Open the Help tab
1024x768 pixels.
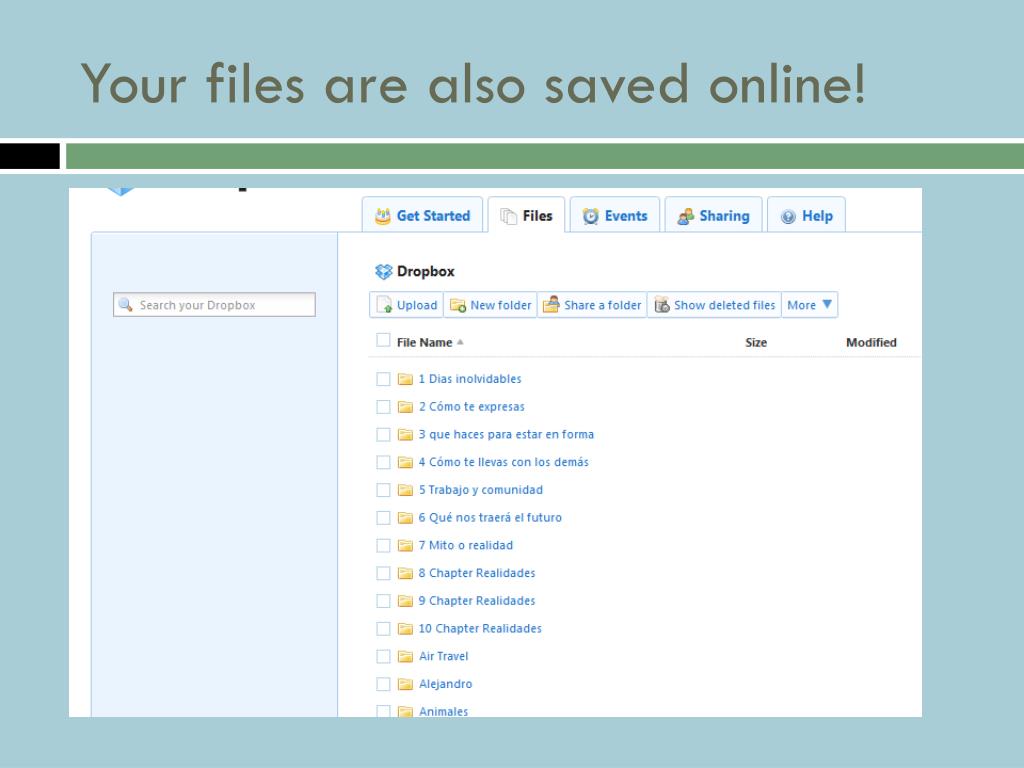pyautogui.click(x=807, y=216)
